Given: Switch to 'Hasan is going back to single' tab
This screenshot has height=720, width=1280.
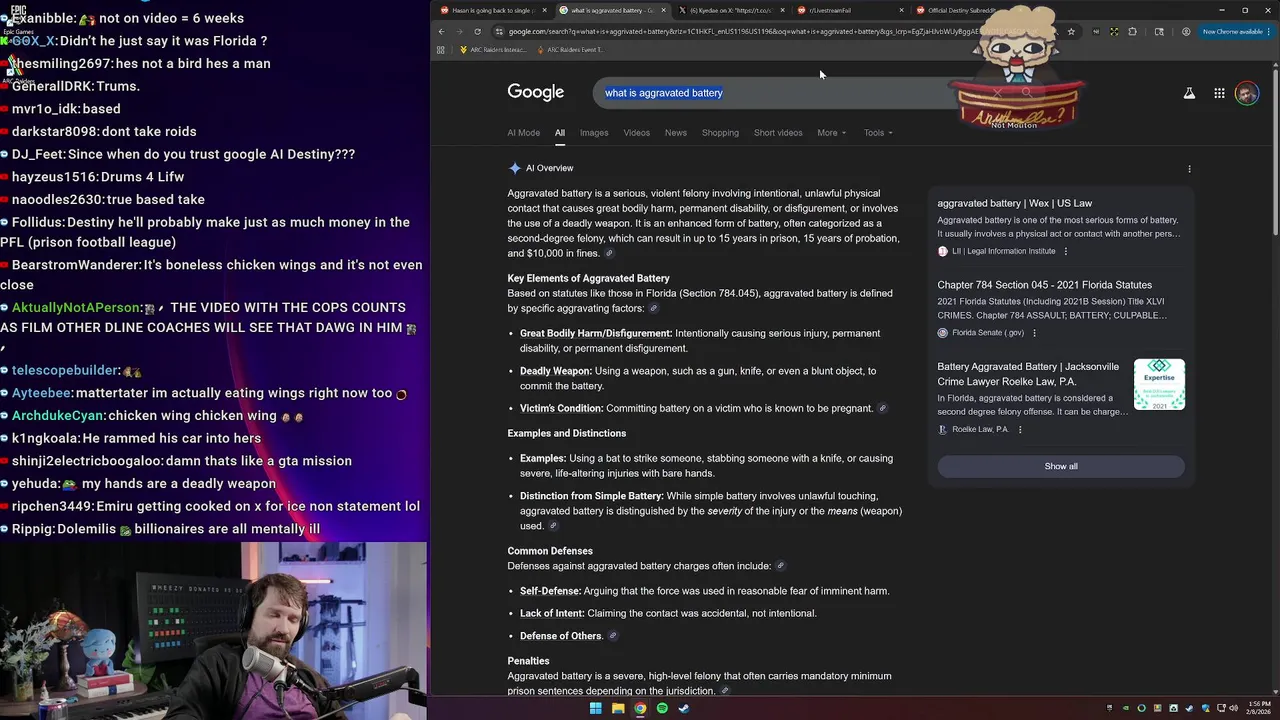Looking at the screenshot, I should click(492, 10).
